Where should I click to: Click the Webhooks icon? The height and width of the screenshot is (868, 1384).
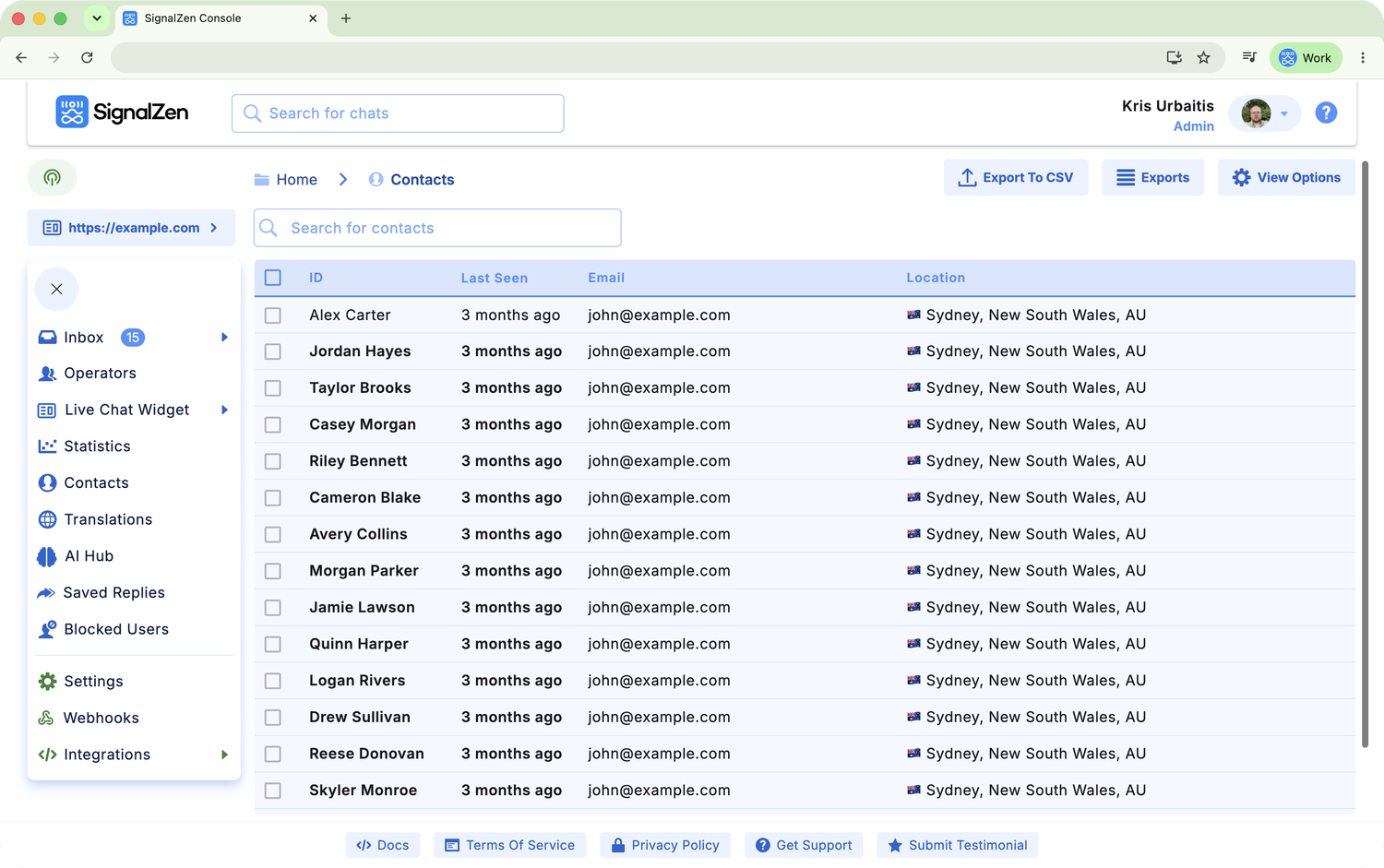click(x=46, y=719)
